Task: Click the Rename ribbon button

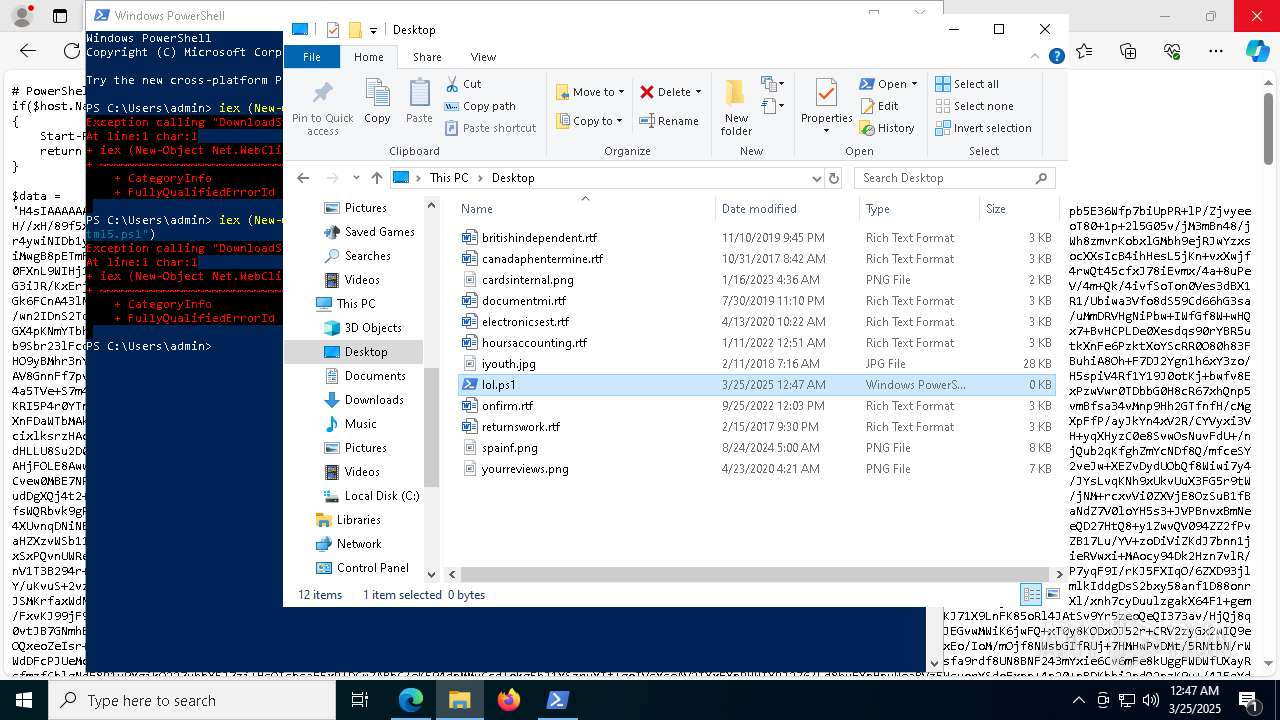Action: 669,121
